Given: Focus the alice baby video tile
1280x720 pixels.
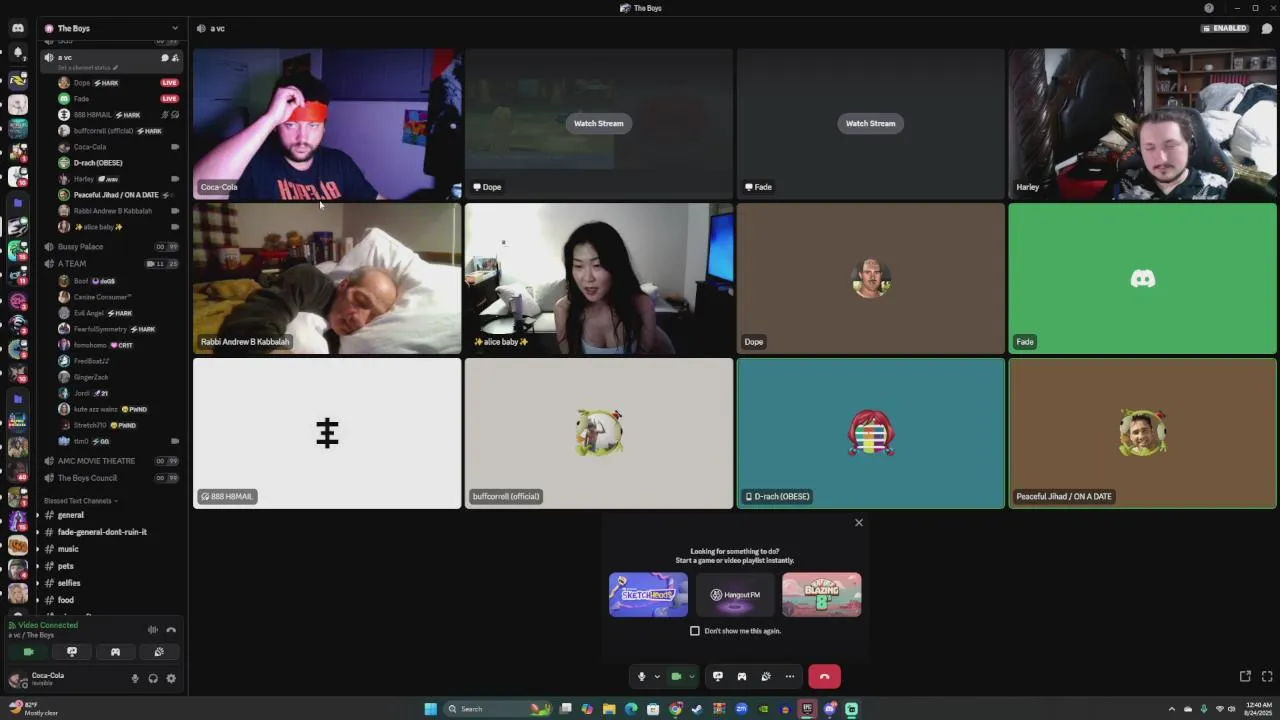Looking at the screenshot, I should tap(598, 279).
